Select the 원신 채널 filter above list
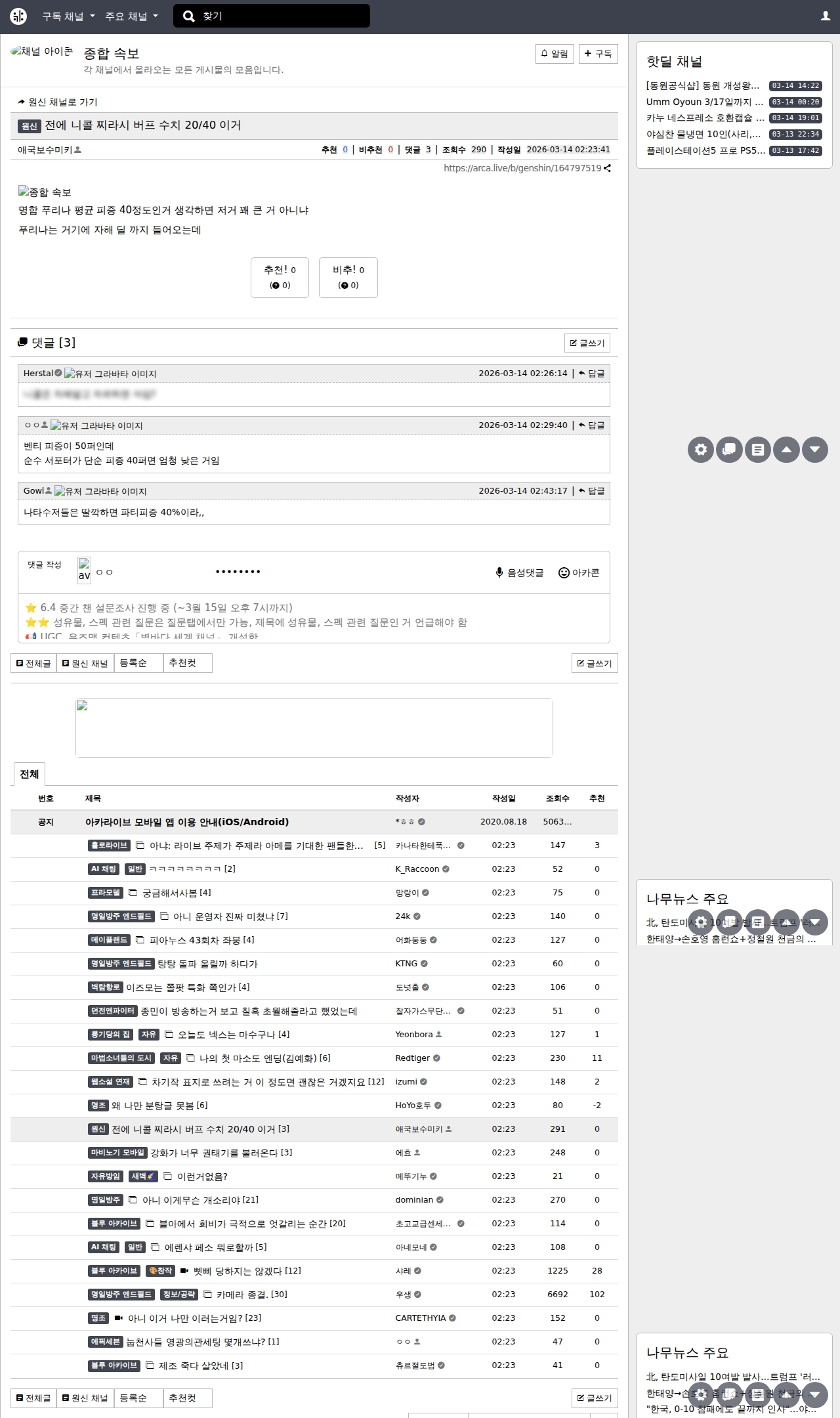 pyautogui.click(x=85, y=663)
